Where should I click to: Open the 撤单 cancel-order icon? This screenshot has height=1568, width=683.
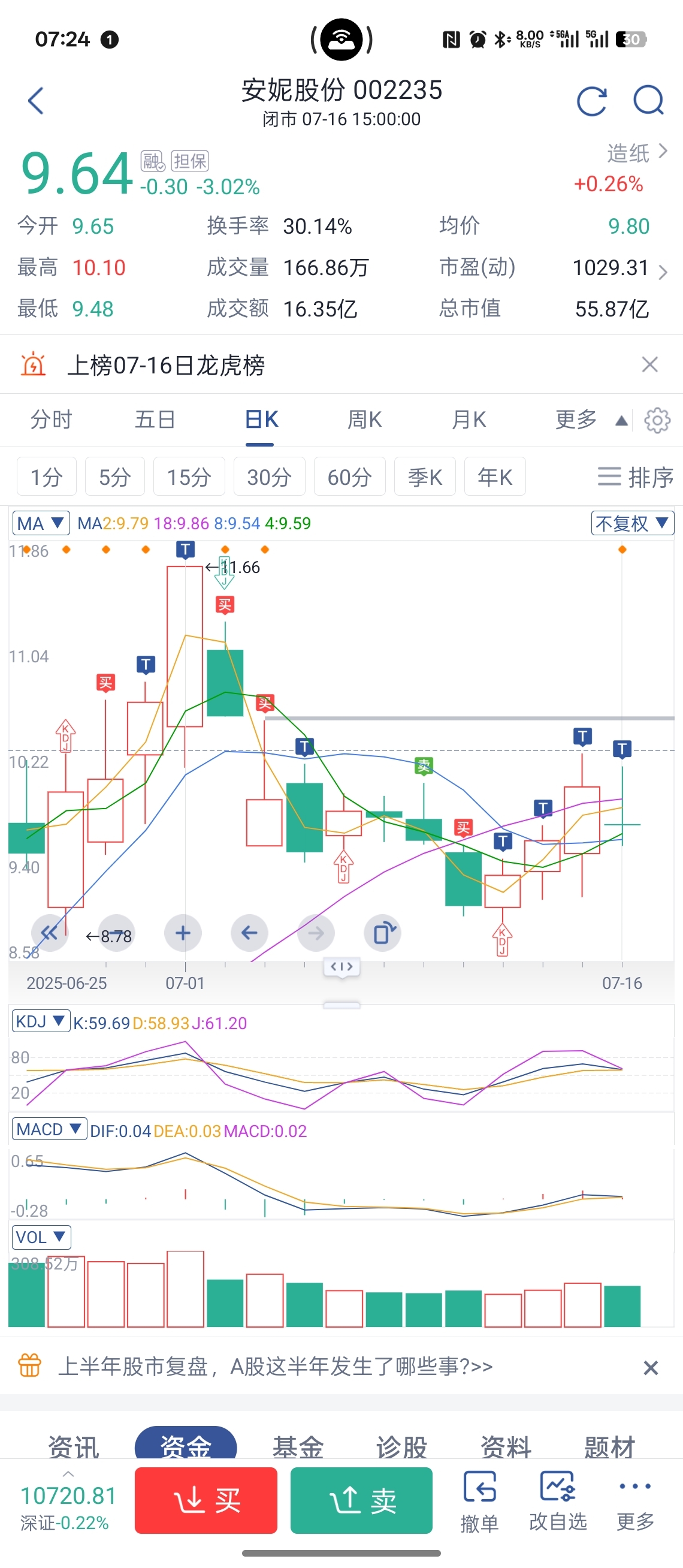[x=479, y=1501]
